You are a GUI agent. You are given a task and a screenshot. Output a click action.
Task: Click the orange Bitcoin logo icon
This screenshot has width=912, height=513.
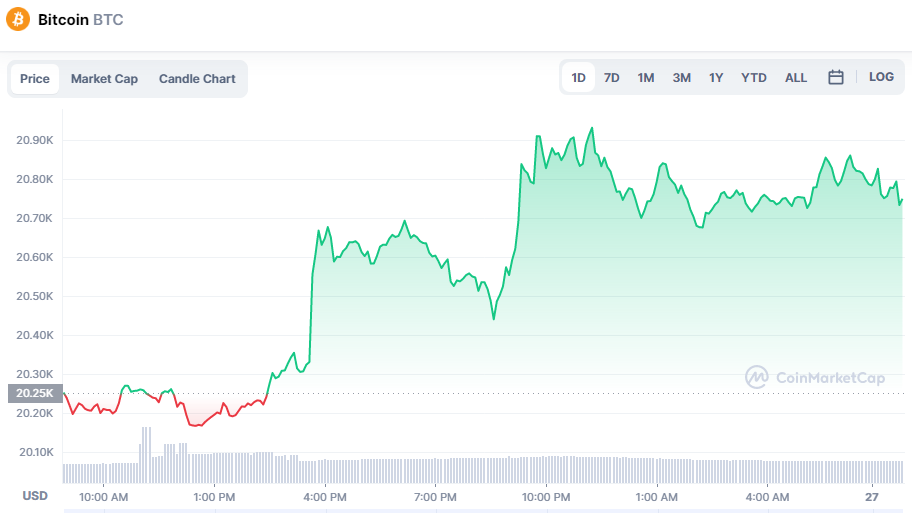(18, 19)
